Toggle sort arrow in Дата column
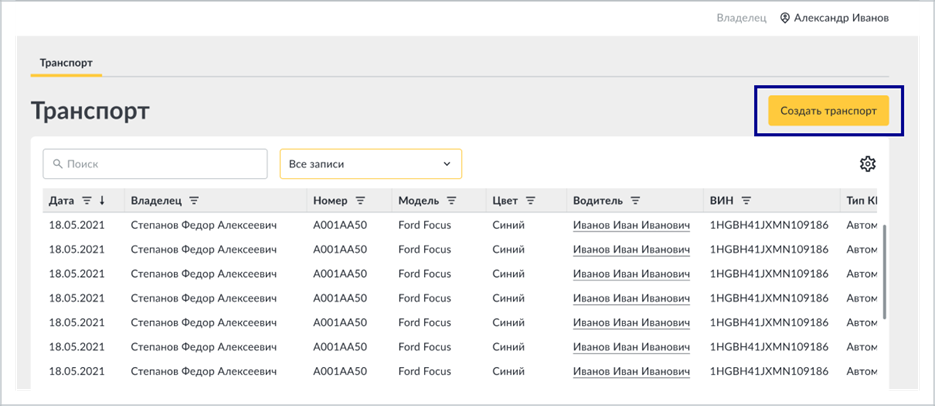The width and height of the screenshot is (935, 406). [102, 201]
